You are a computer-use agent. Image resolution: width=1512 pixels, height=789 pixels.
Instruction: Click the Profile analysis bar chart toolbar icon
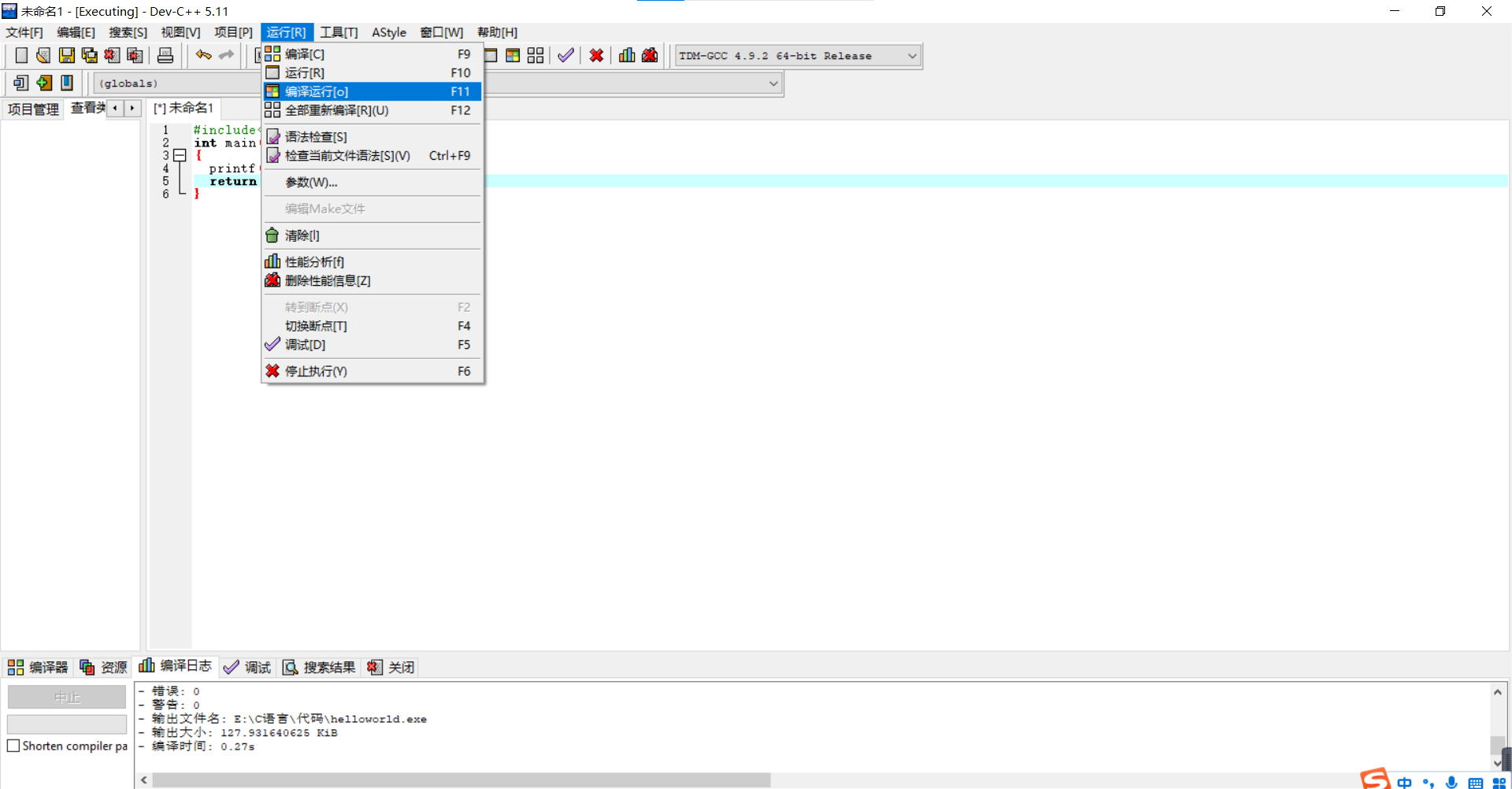point(627,55)
